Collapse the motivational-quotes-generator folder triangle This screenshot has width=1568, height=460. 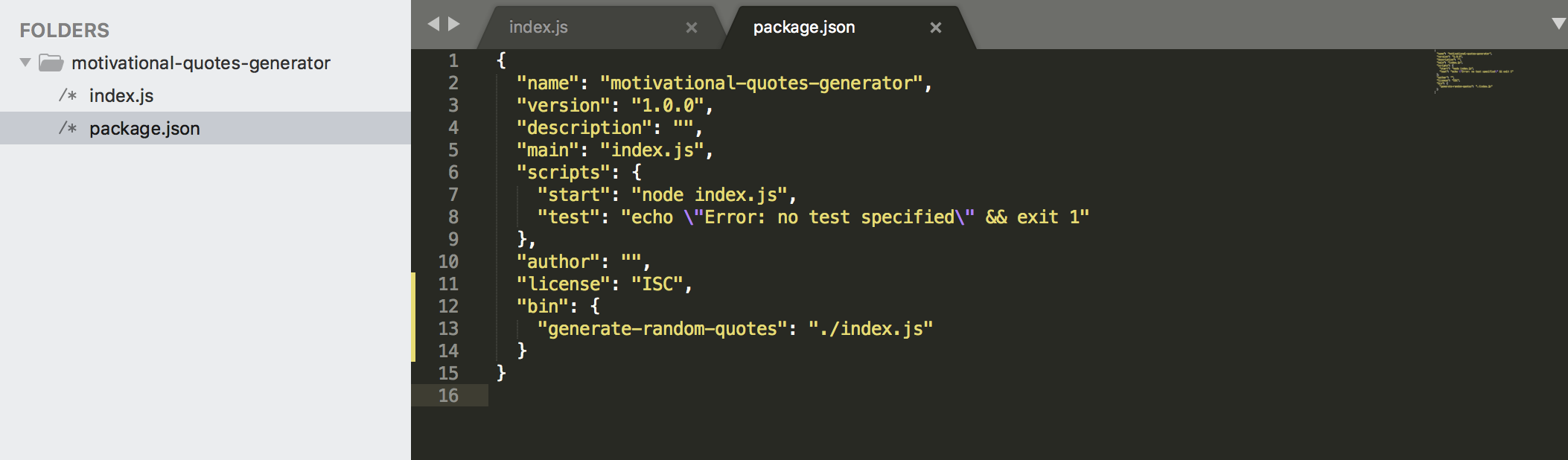[25, 63]
